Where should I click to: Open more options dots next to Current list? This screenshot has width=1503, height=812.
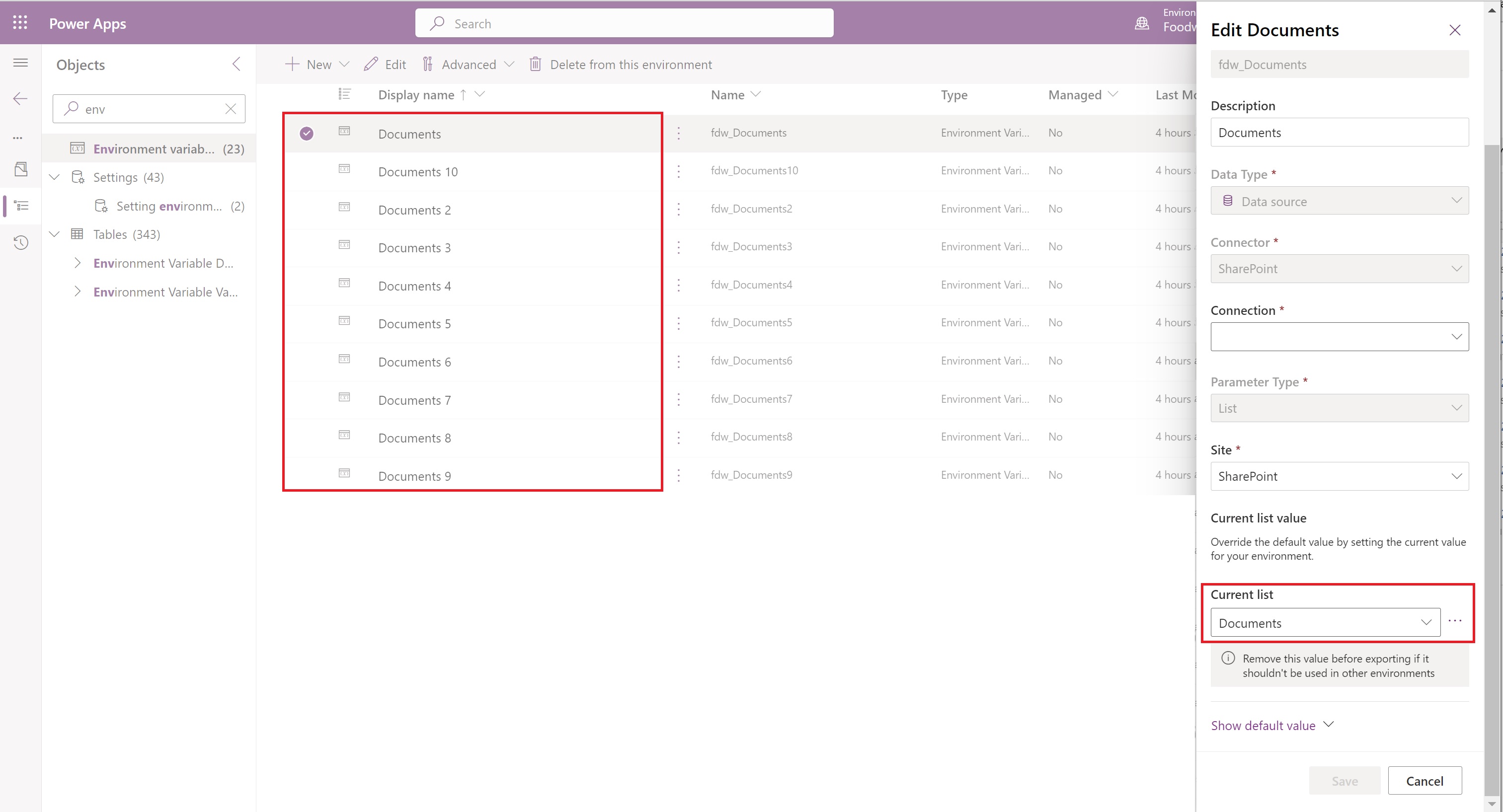tap(1455, 621)
